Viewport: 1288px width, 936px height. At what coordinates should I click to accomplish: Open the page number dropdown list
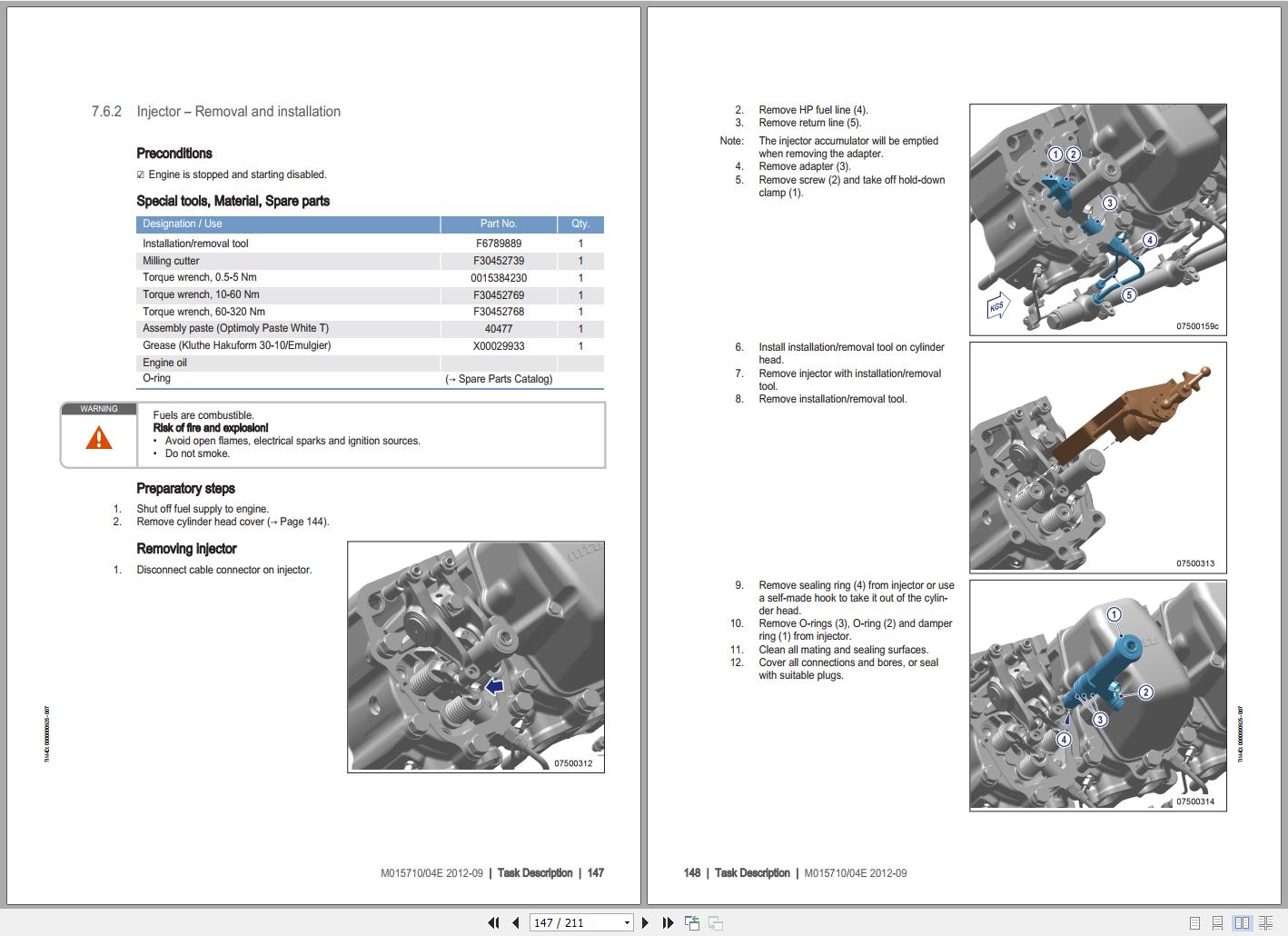(629, 922)
